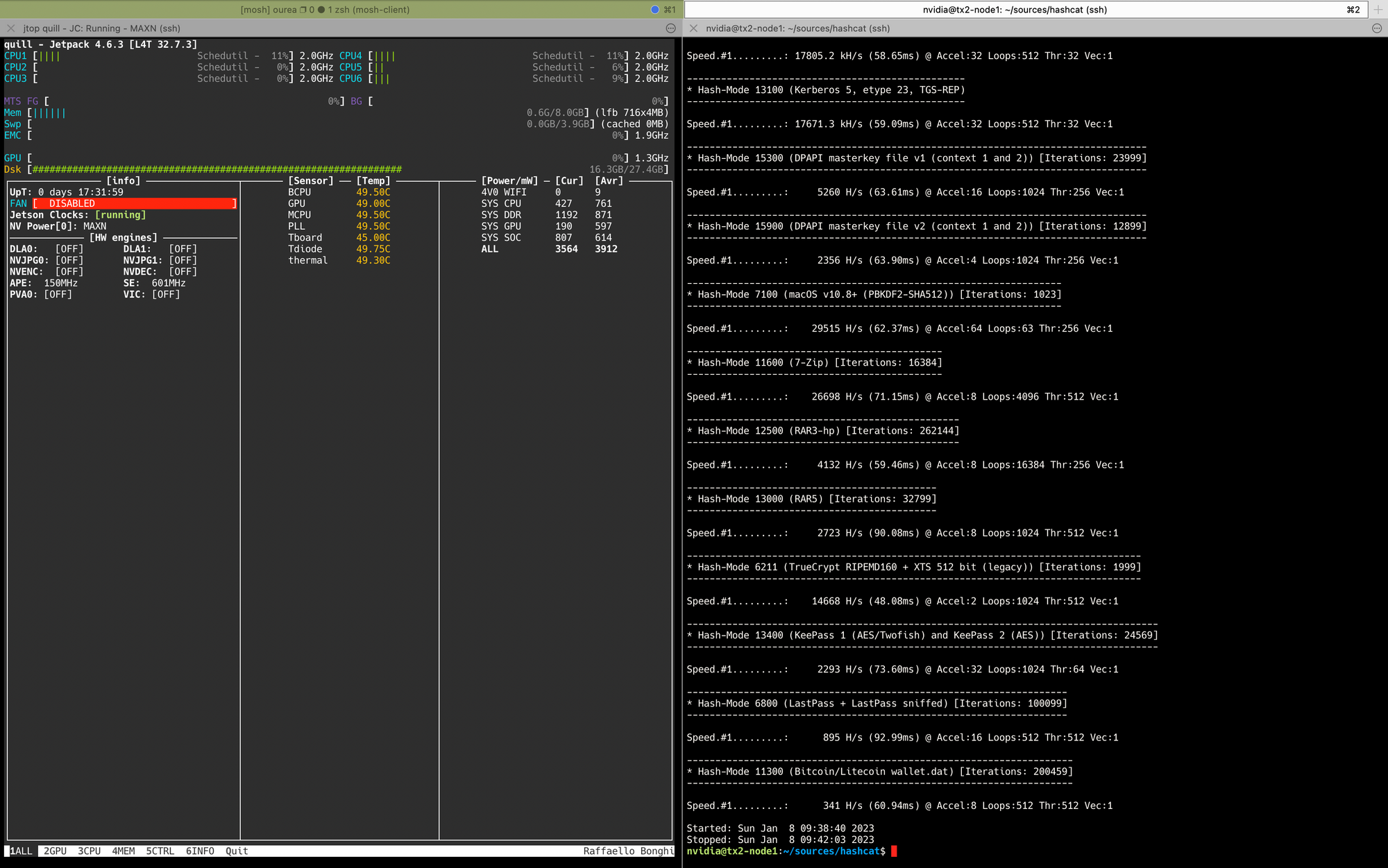Viewport: 1388px width, 868px height.
Task: Click the SYS DDR power row
Action: coord(547,215)
